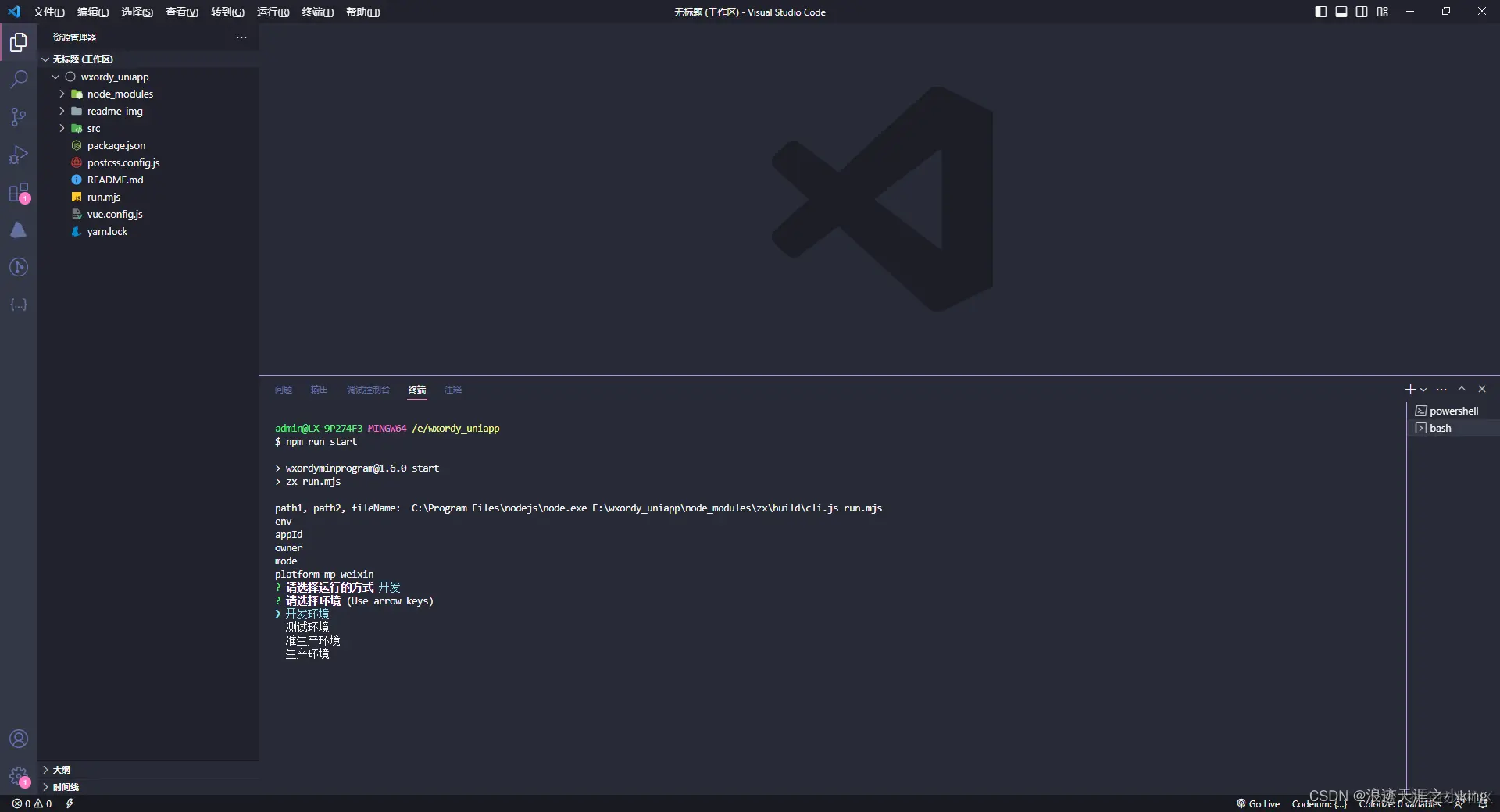Image resolution: width=1500 pixels, height=812 pixels.
Task: Expand the 时间线 timeline section
Action: click(x=148, y=787)
